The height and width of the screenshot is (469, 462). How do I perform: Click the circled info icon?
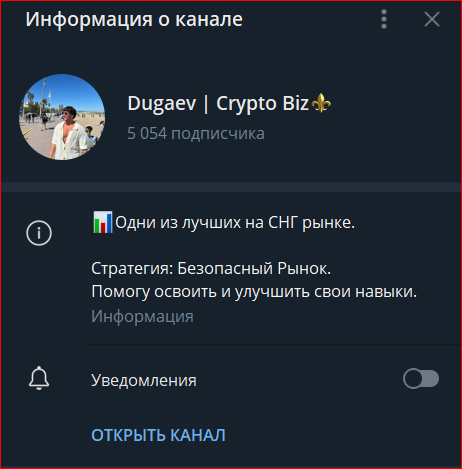coord(39,233)
